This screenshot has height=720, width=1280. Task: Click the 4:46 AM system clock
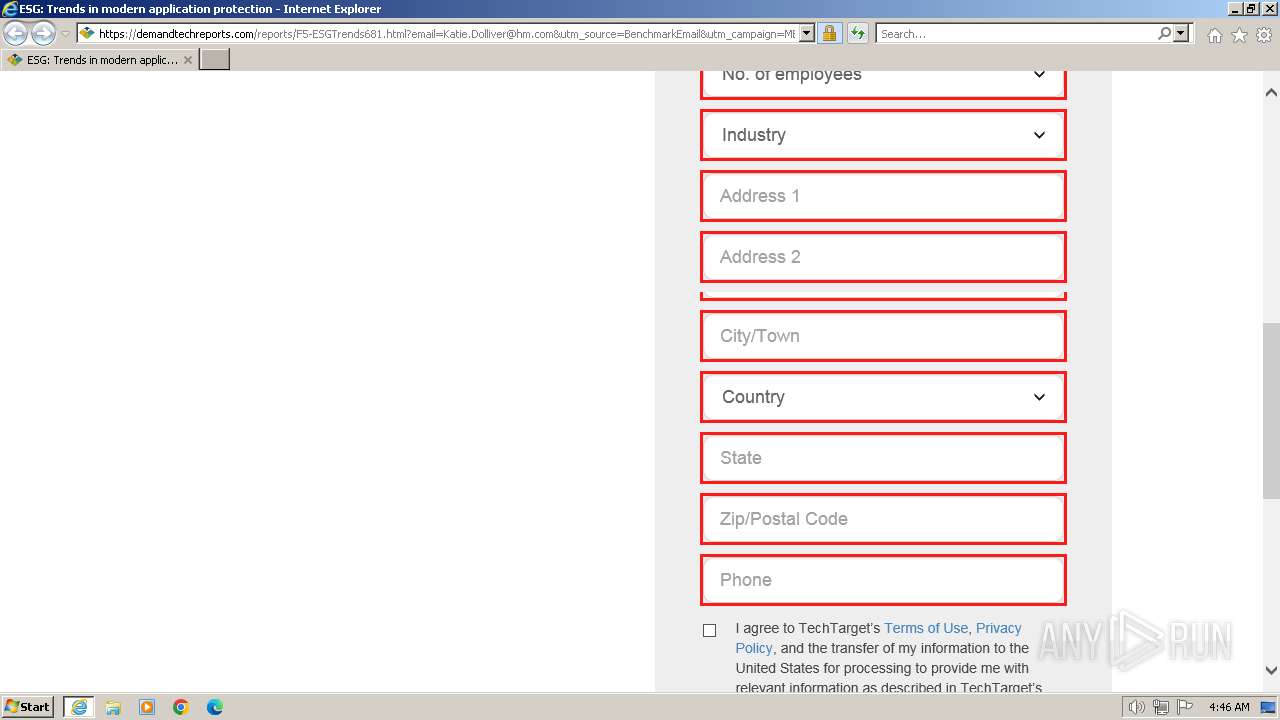click(x=1229, y=707)
